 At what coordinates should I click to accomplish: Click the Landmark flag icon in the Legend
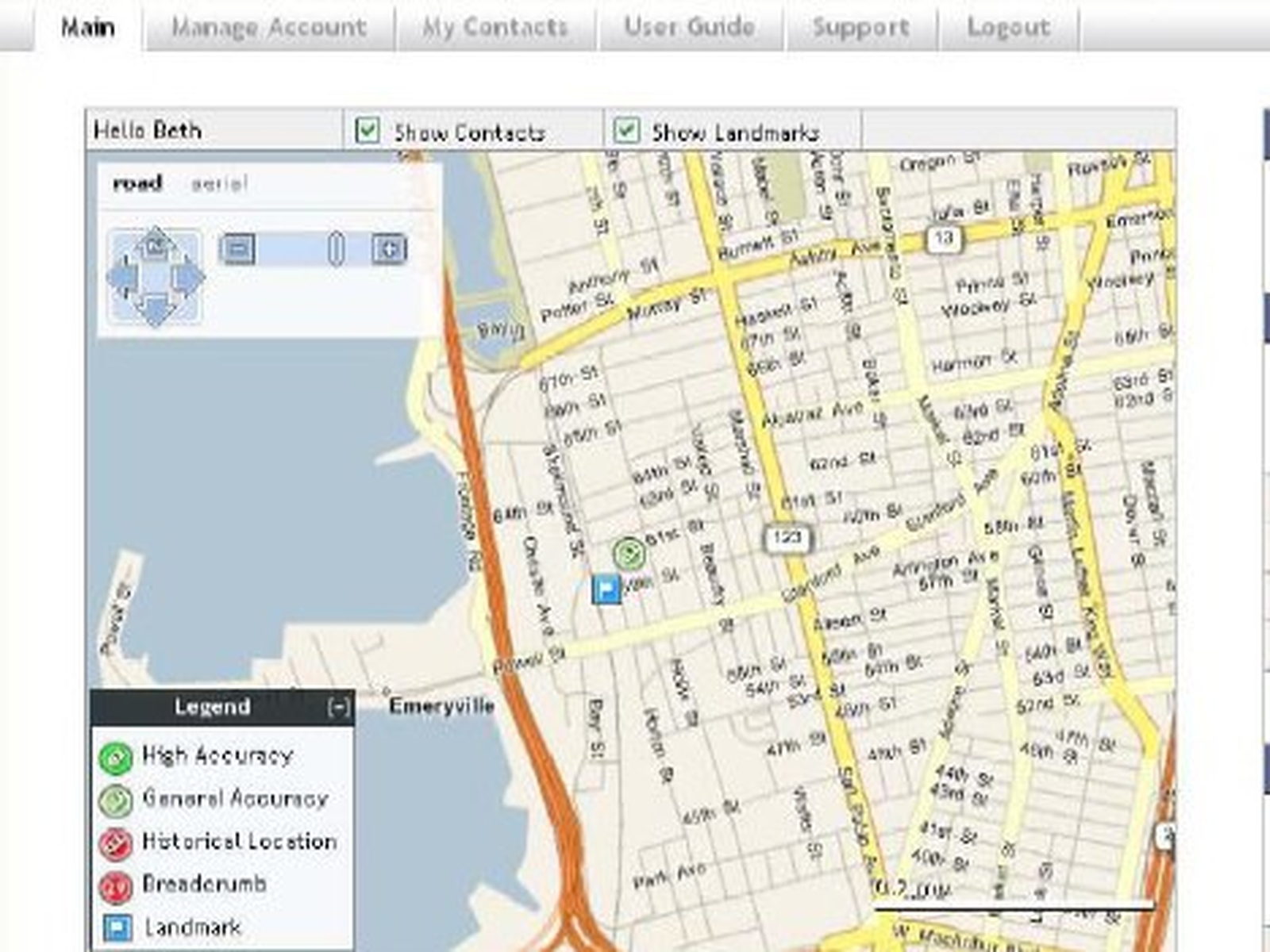click(x=116, y=926)
